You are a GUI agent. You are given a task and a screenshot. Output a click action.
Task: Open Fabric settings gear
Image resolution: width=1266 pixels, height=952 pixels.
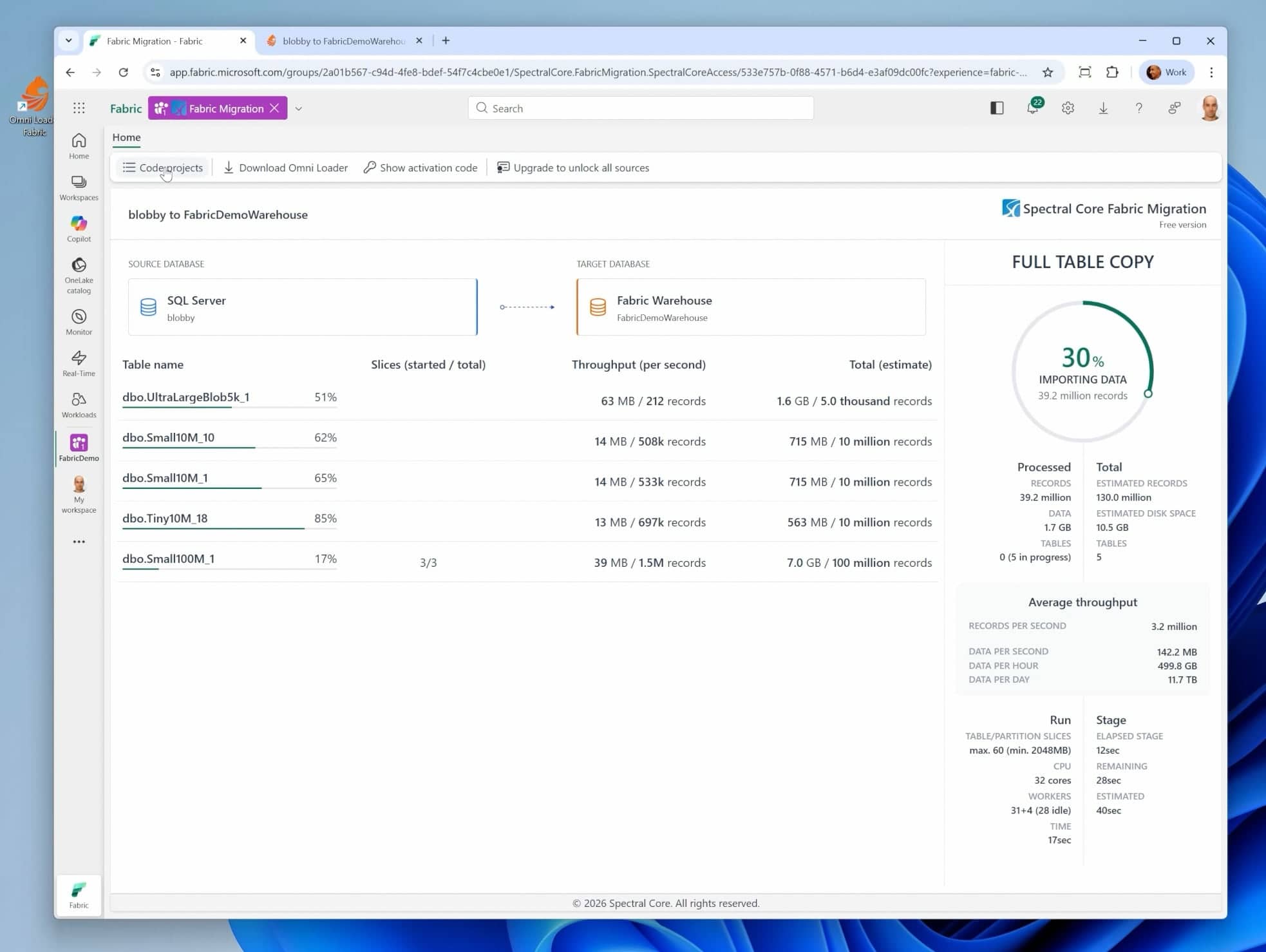coord(1068,108)
